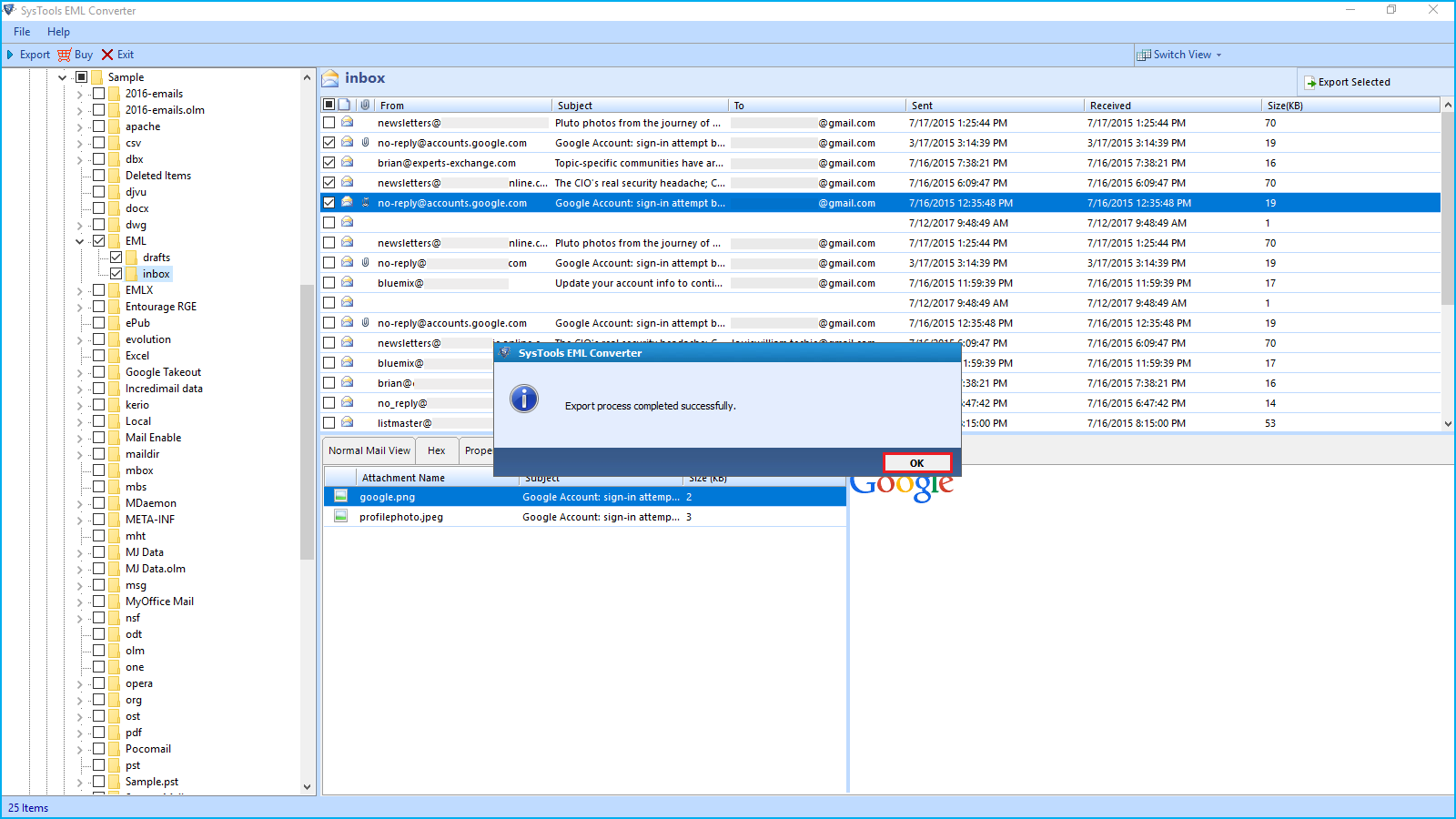The height and width of the screenshot is (819, 1456).
Task: Click envelope icon of no_reply@ row
Action: (347, 402)
